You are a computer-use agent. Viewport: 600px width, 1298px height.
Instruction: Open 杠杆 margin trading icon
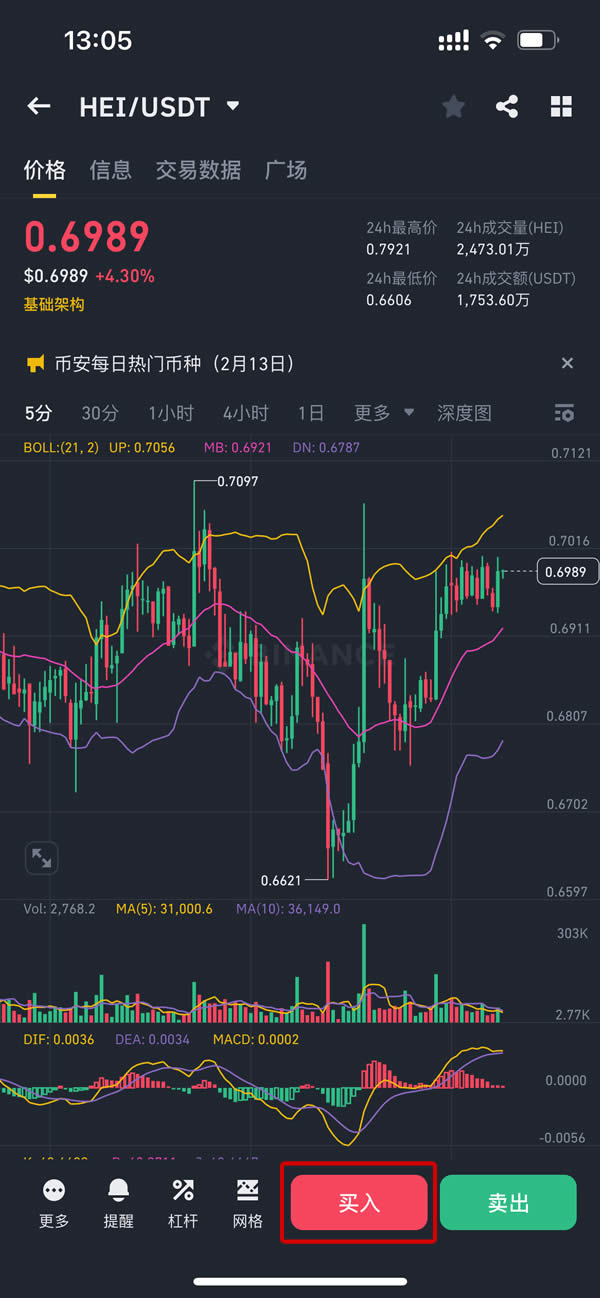coord(183,1190)
